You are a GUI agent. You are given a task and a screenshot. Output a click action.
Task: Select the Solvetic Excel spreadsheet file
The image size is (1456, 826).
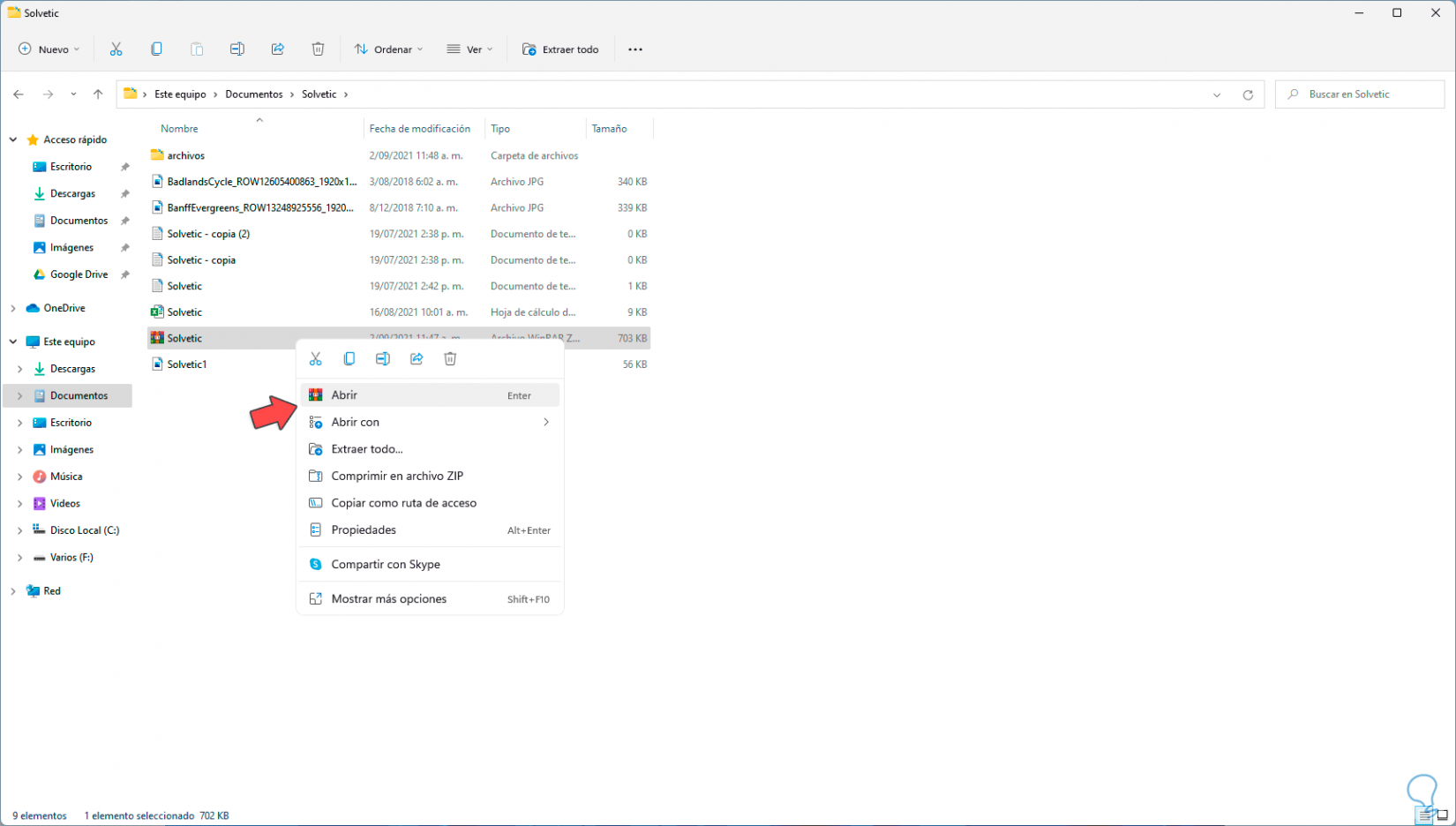pos(399,312)
